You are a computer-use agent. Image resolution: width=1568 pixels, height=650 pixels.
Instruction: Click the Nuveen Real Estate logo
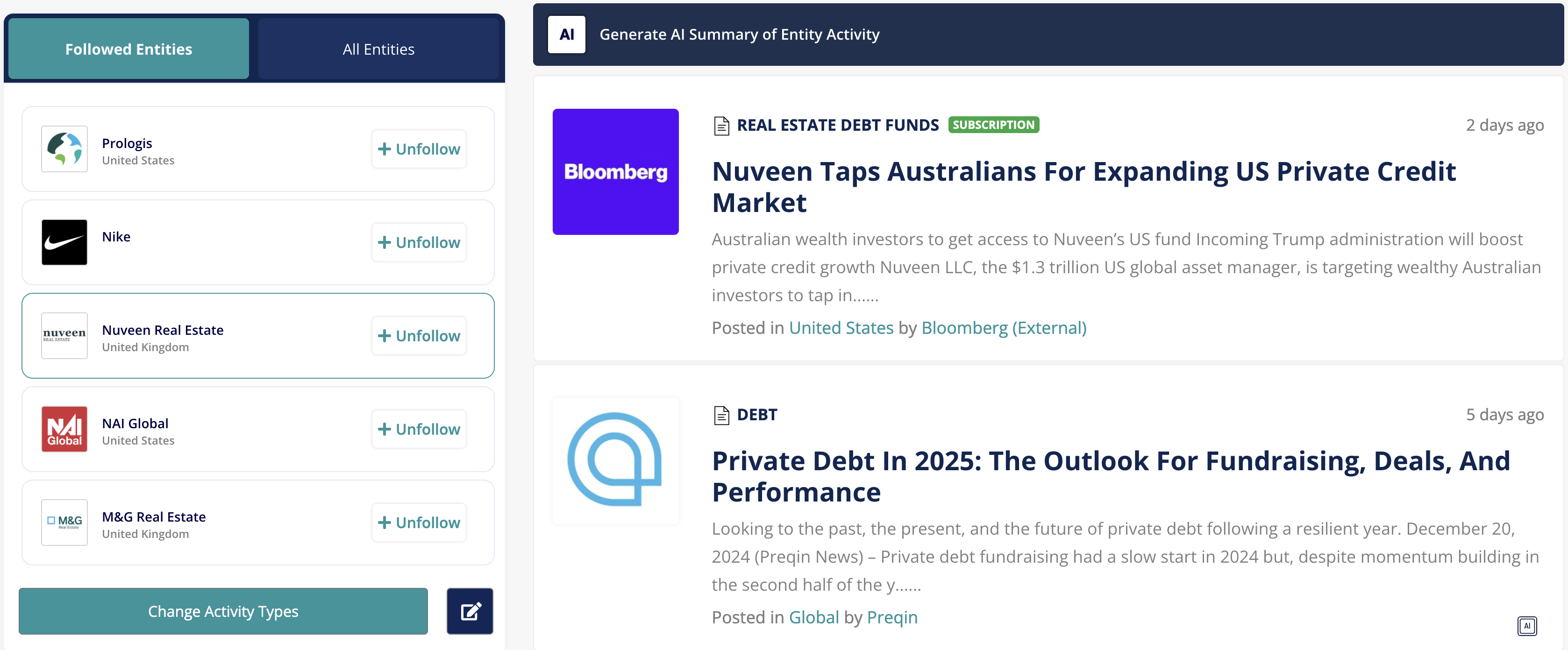64,336
